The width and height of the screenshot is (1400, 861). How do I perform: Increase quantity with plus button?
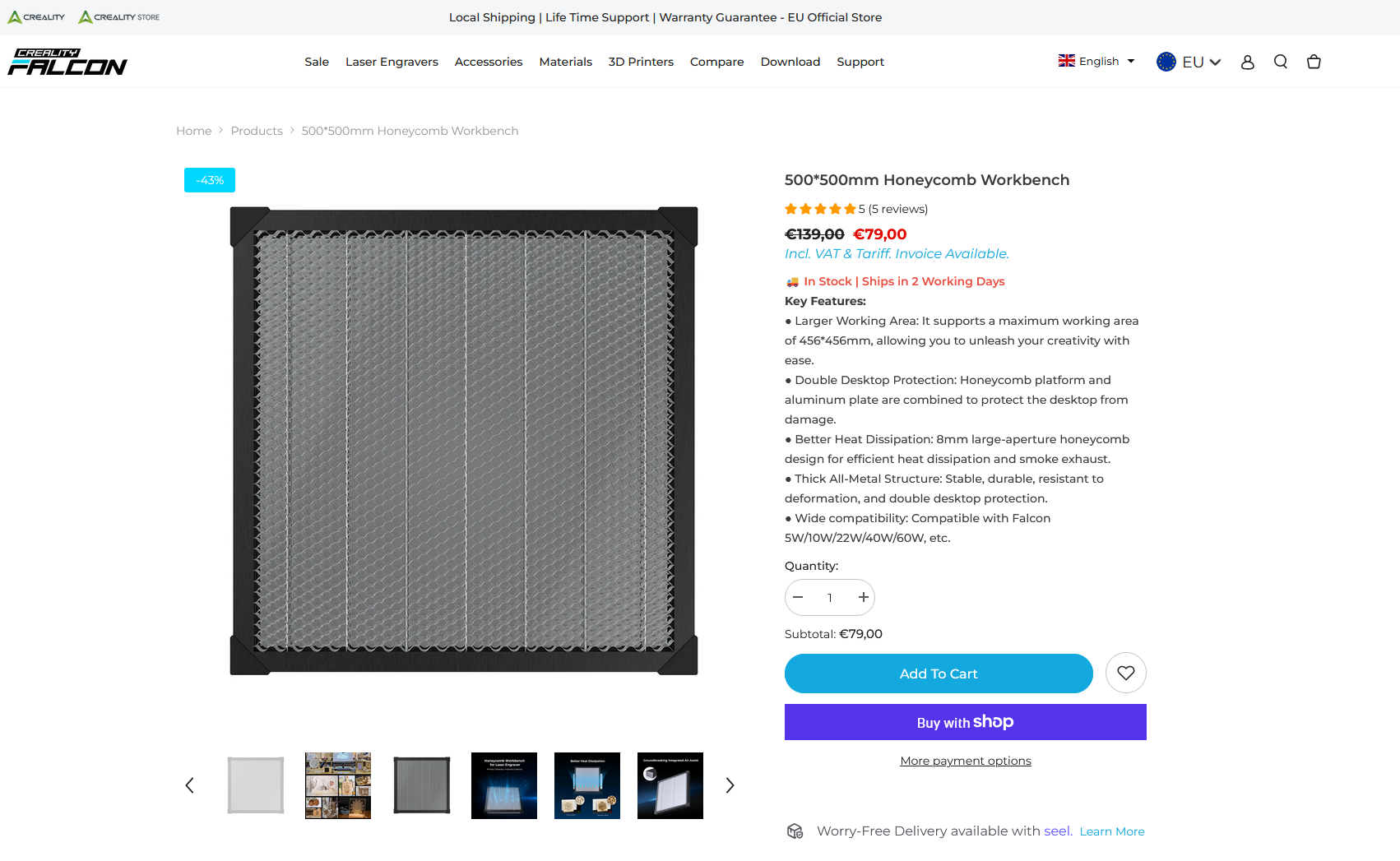(x=863, y=597)
